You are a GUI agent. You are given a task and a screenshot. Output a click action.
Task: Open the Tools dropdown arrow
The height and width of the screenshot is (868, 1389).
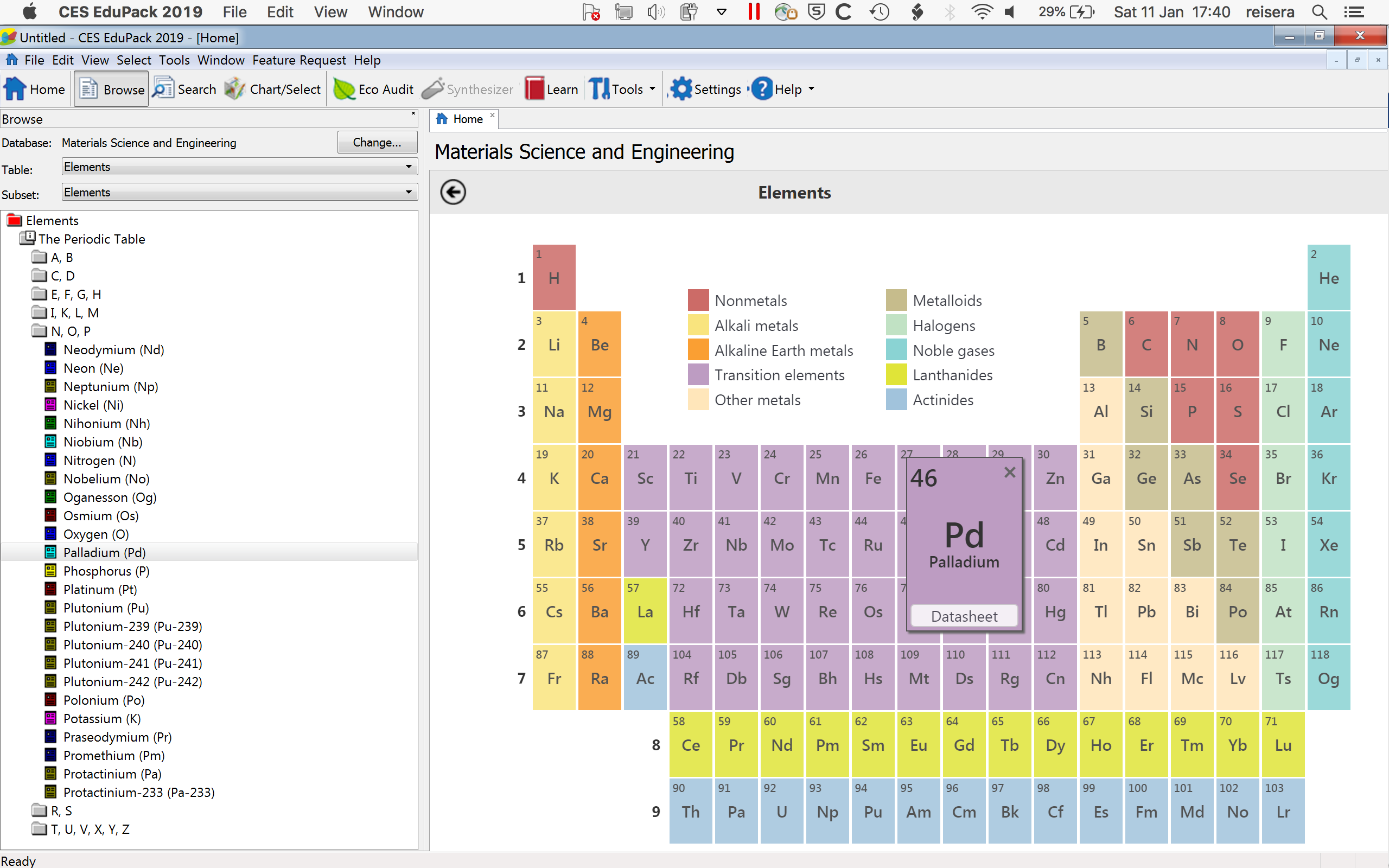[x=653, y=89]
